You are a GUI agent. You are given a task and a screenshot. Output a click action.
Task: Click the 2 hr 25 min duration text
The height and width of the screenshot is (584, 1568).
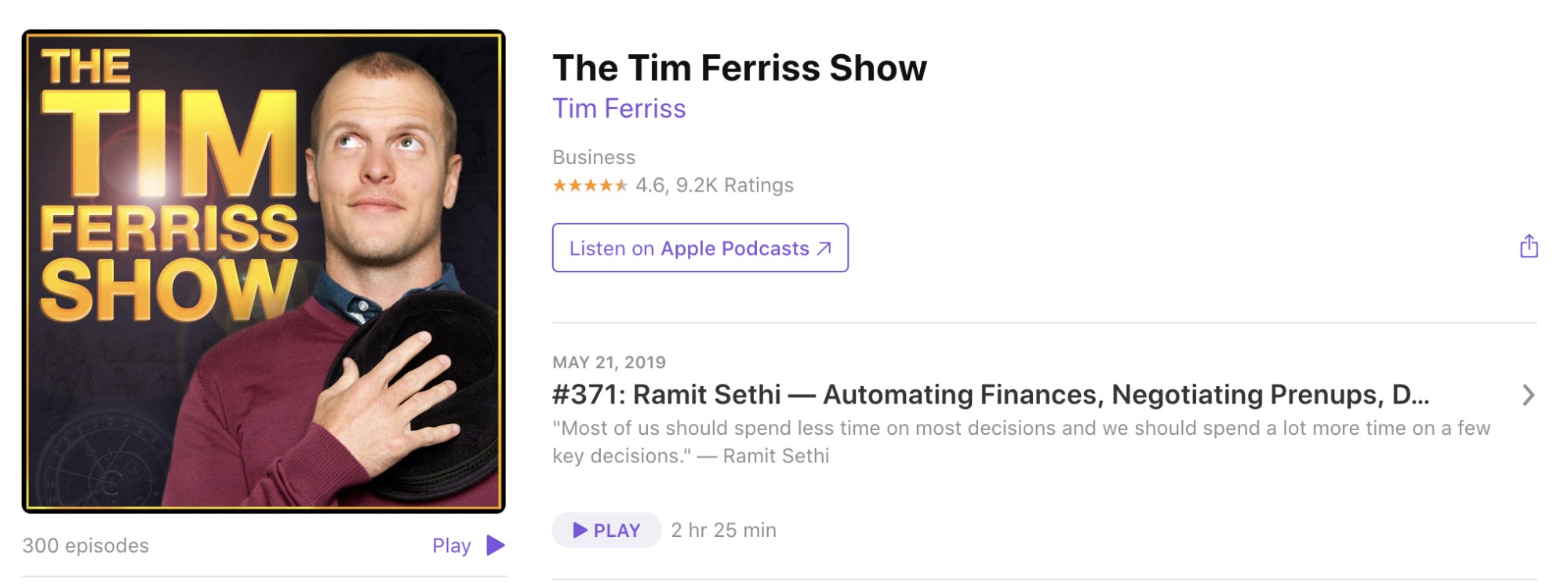click(x=722, y=529)
